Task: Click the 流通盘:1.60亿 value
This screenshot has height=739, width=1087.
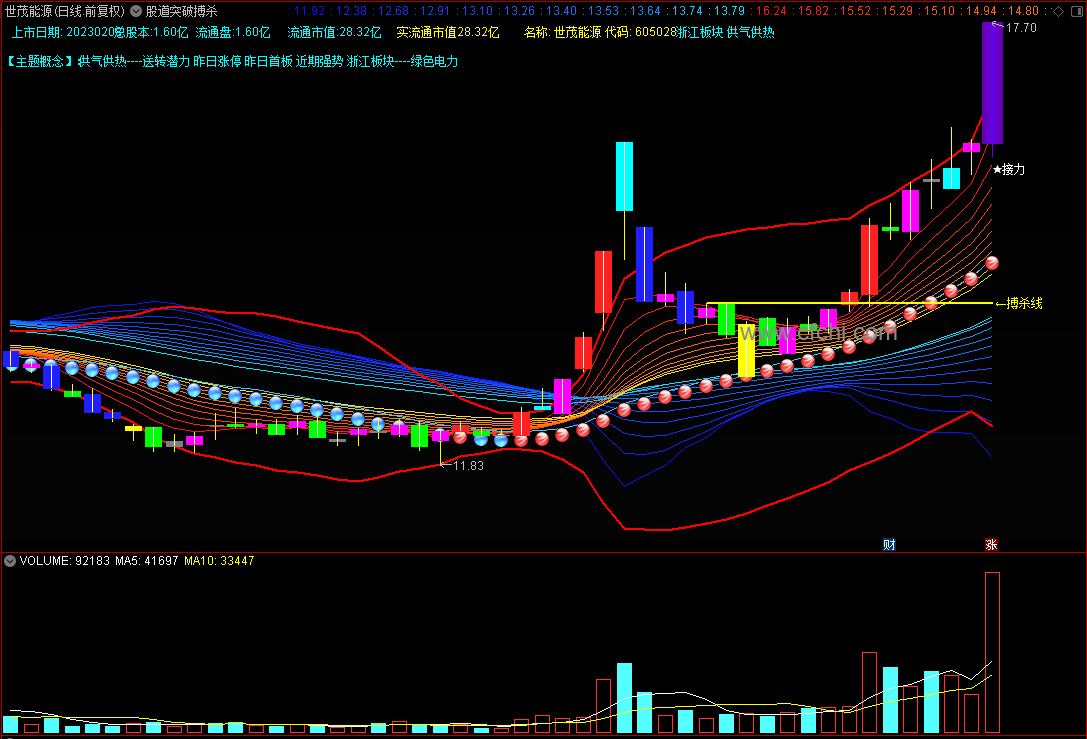Action: pyautogui.click(x=233, y=33)
